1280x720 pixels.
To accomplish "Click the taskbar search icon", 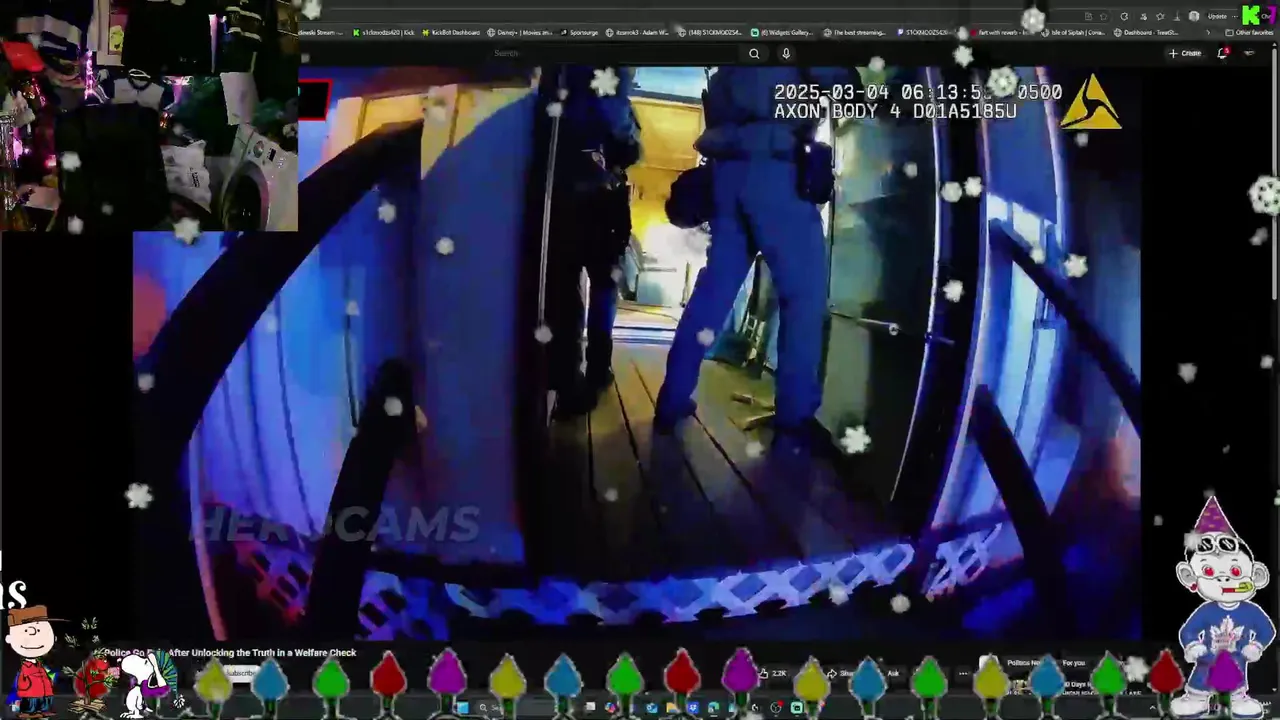I will [x=483, y=708].
